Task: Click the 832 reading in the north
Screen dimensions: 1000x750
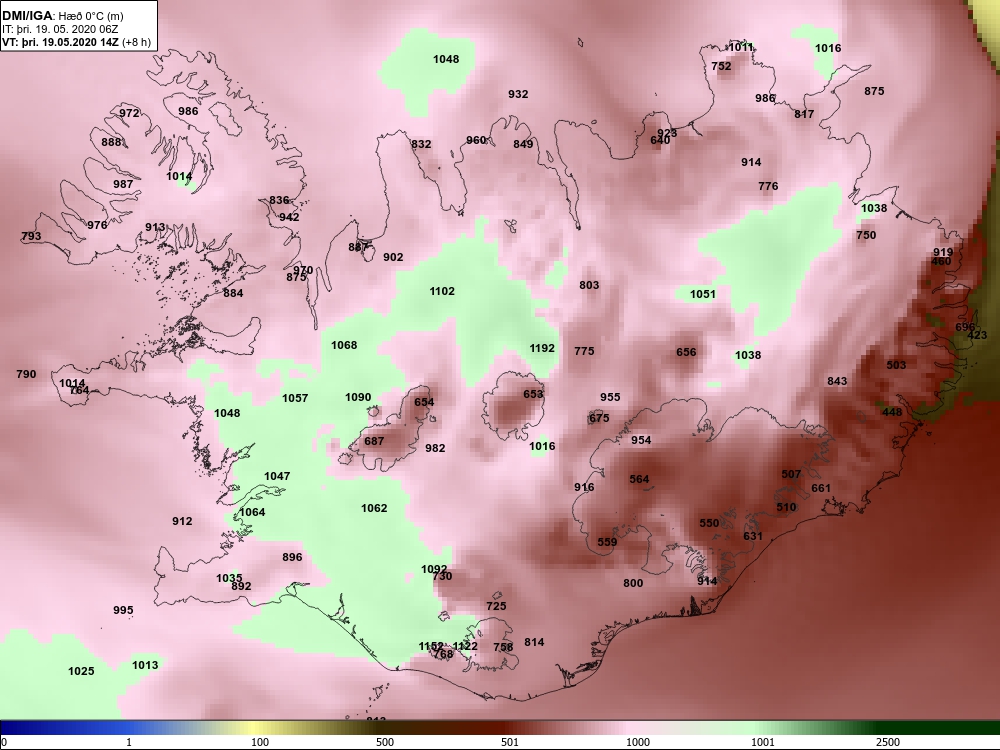Action: tap(421, 144)
